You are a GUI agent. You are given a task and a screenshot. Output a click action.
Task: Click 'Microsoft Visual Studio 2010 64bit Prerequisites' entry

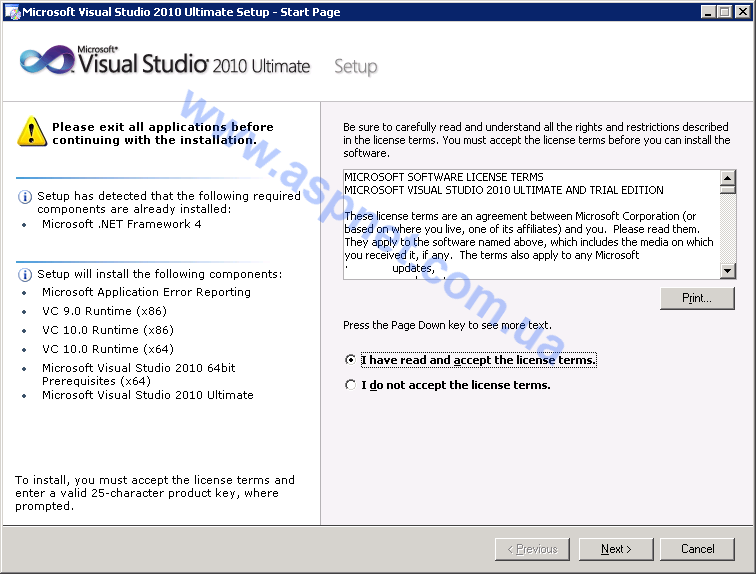click(138, 374)
